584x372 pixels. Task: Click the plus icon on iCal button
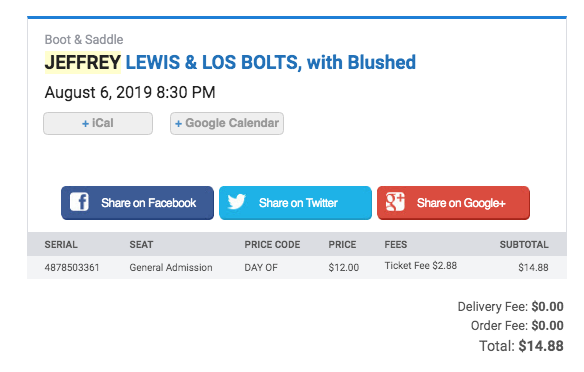point(85,124)
